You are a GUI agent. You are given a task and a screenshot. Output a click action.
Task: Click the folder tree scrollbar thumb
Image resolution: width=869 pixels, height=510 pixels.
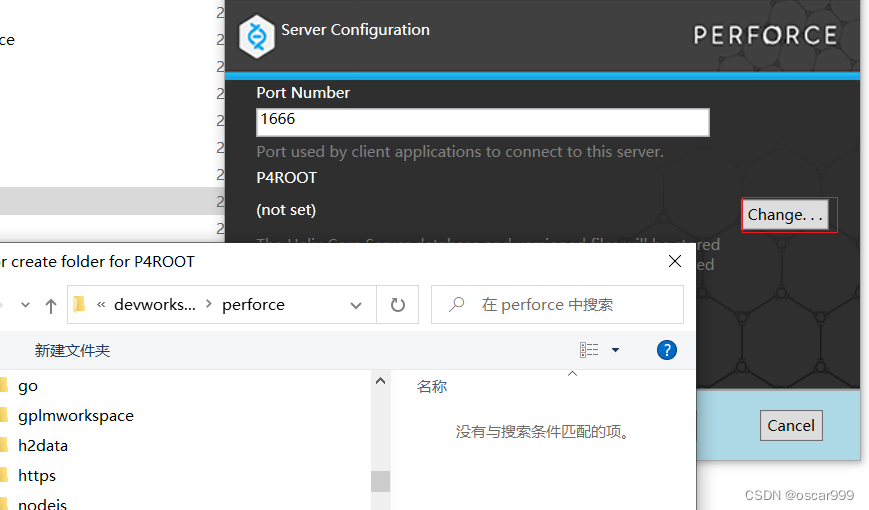point(380,481)
